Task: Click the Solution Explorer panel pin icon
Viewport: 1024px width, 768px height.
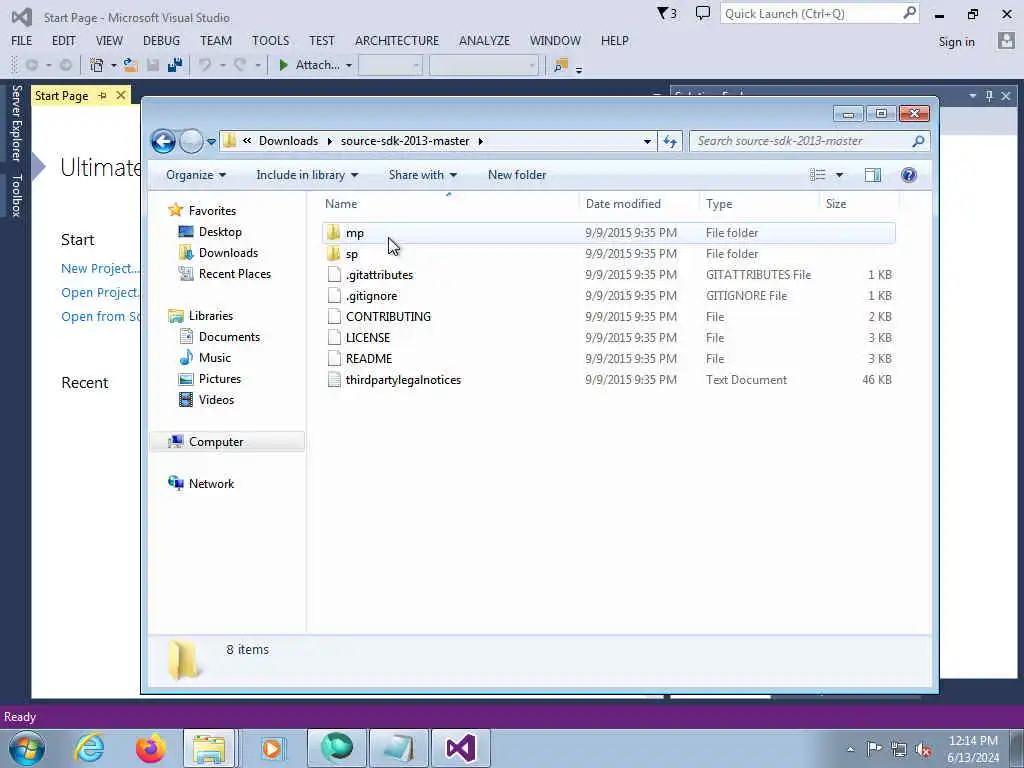Action: pos(989,96)
